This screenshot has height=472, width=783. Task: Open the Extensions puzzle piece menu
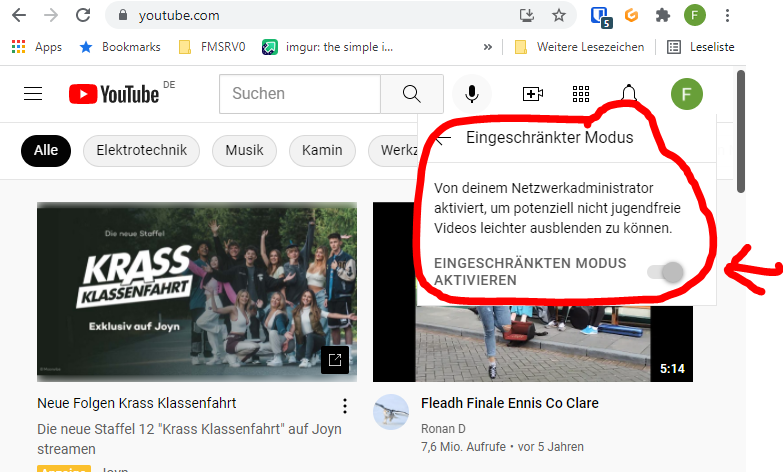pyautogui.click(x=663, y=15)
